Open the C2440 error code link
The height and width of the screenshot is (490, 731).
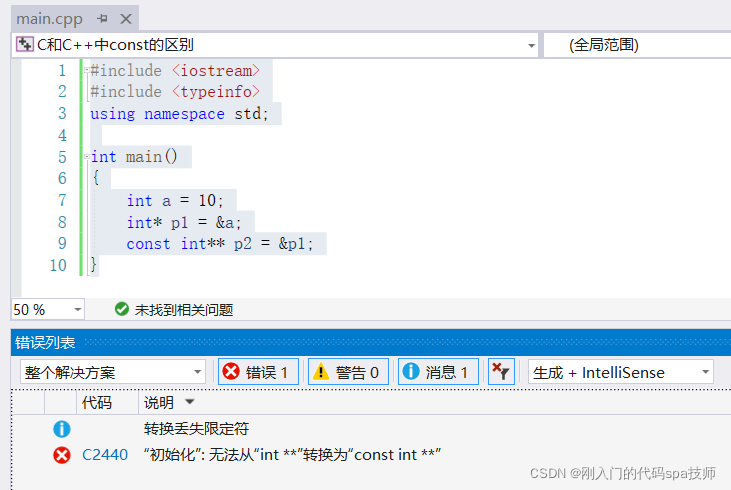(x=105, y=455)
